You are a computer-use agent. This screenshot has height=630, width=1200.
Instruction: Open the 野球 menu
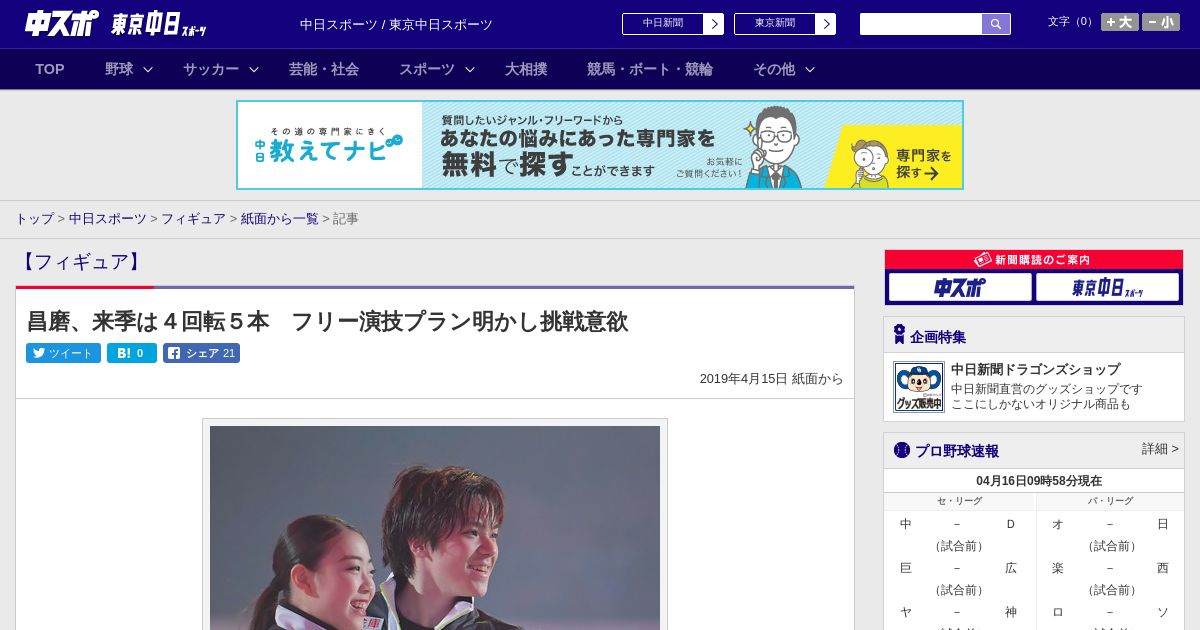point(119,69)
